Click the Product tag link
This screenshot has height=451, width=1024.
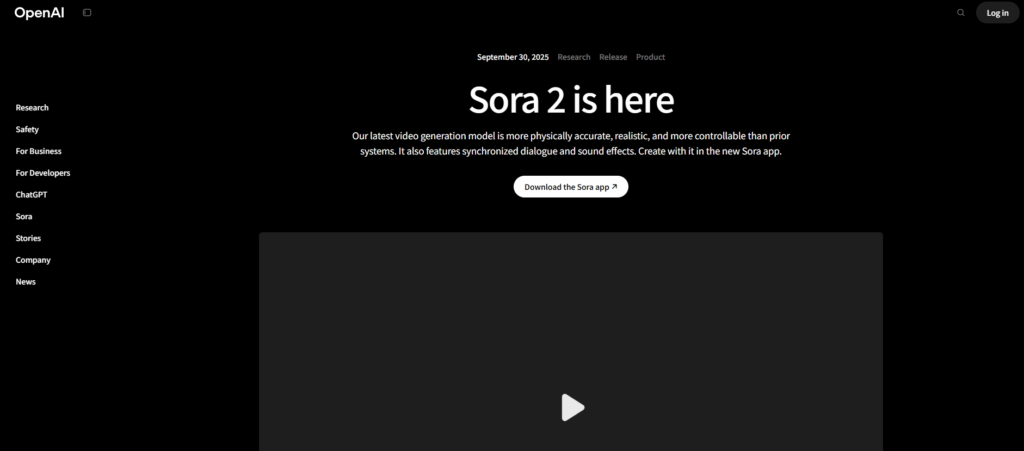(x=650, y=57)
